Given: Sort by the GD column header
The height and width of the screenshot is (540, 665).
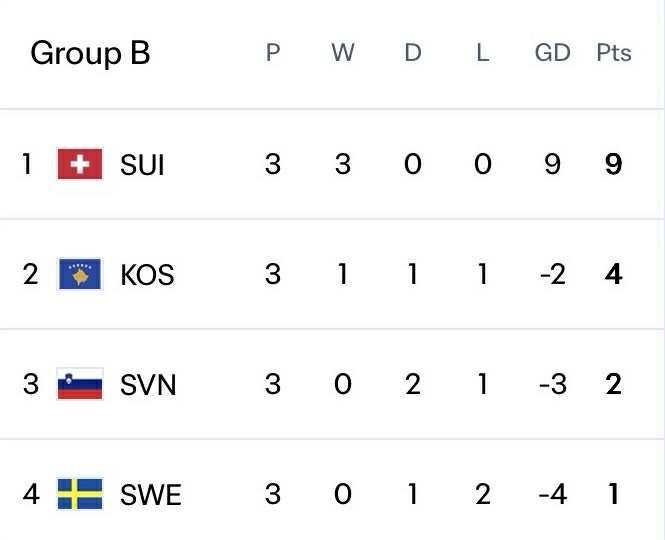Looking at the screenshot, I should click(x=552, y=53).
